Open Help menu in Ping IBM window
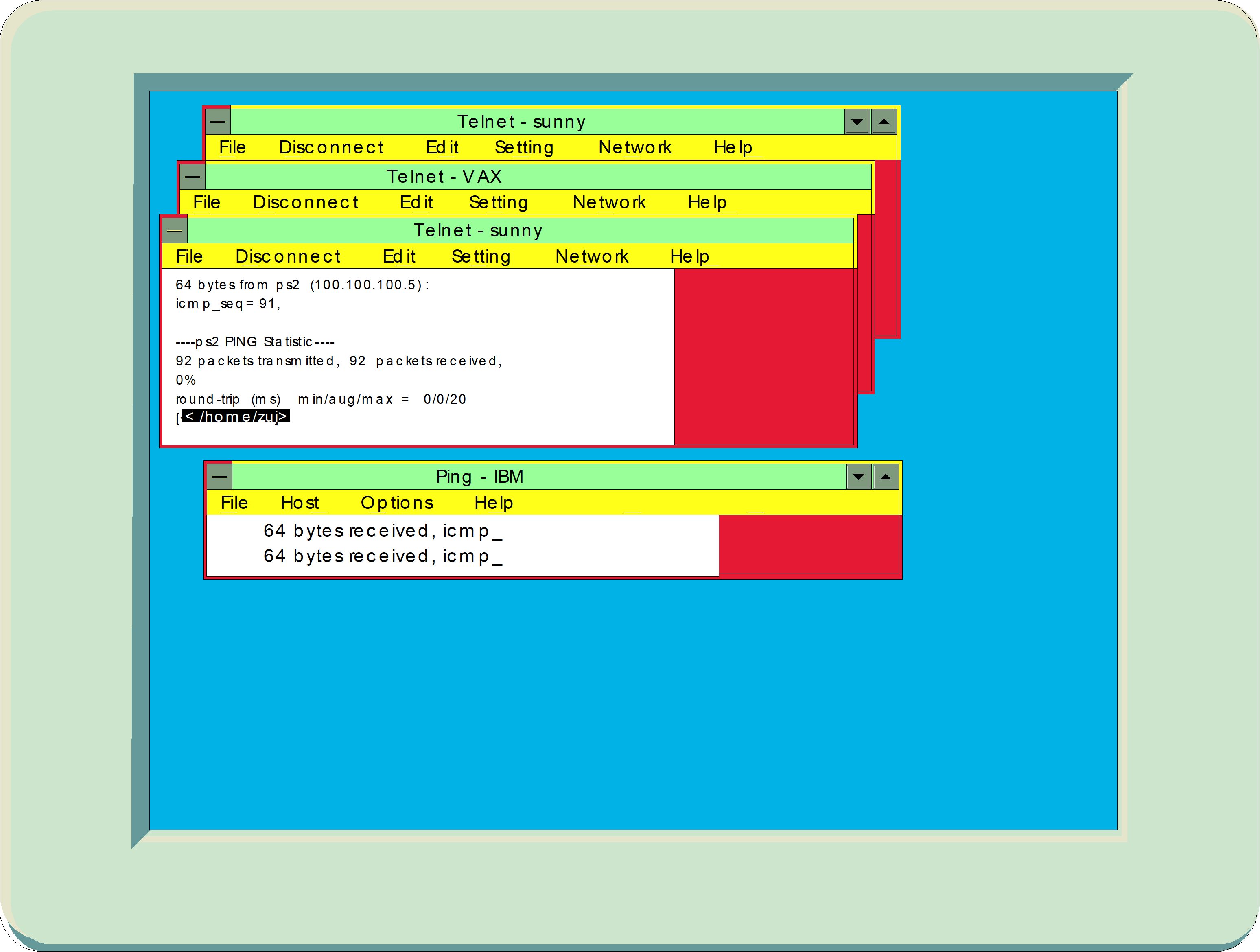 493,503
